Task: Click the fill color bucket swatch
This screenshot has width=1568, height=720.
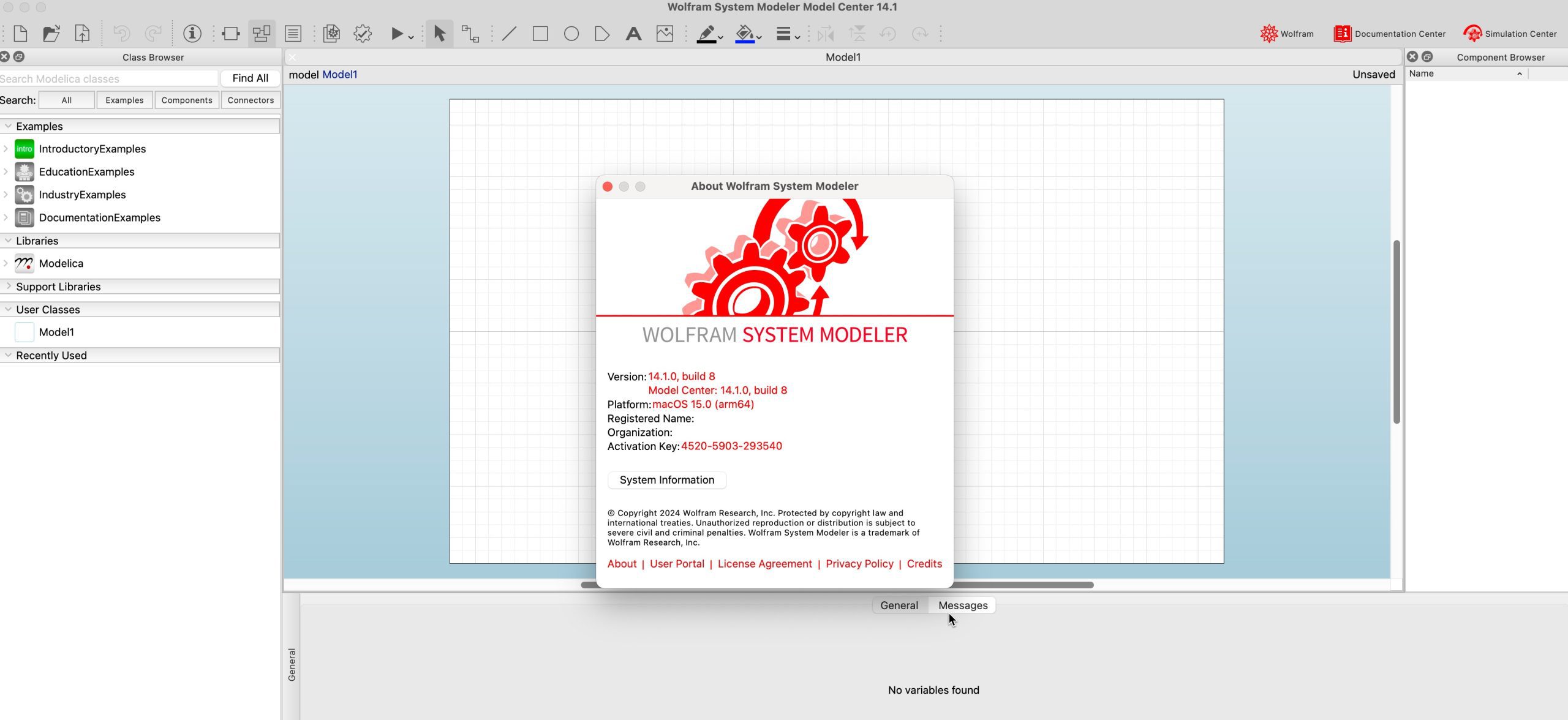Action: pyautogui.click(x=744, y=34)
